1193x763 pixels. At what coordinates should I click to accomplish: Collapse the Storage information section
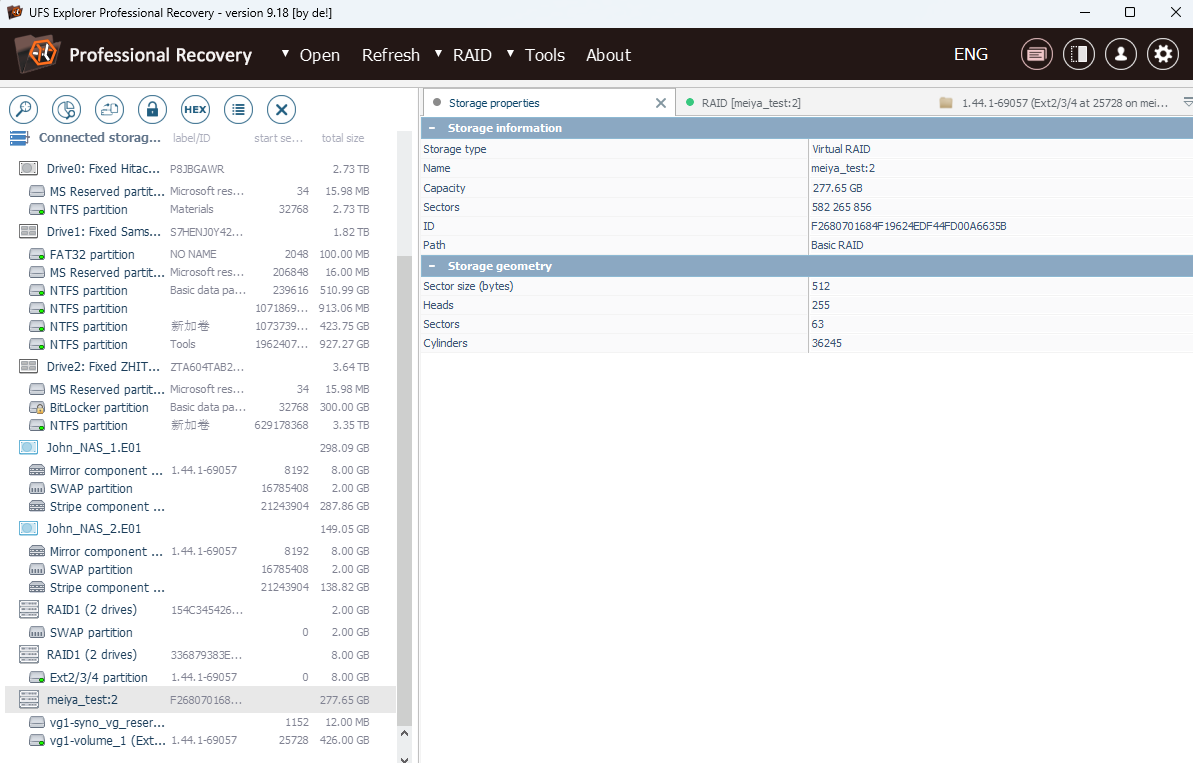[432, 128]
